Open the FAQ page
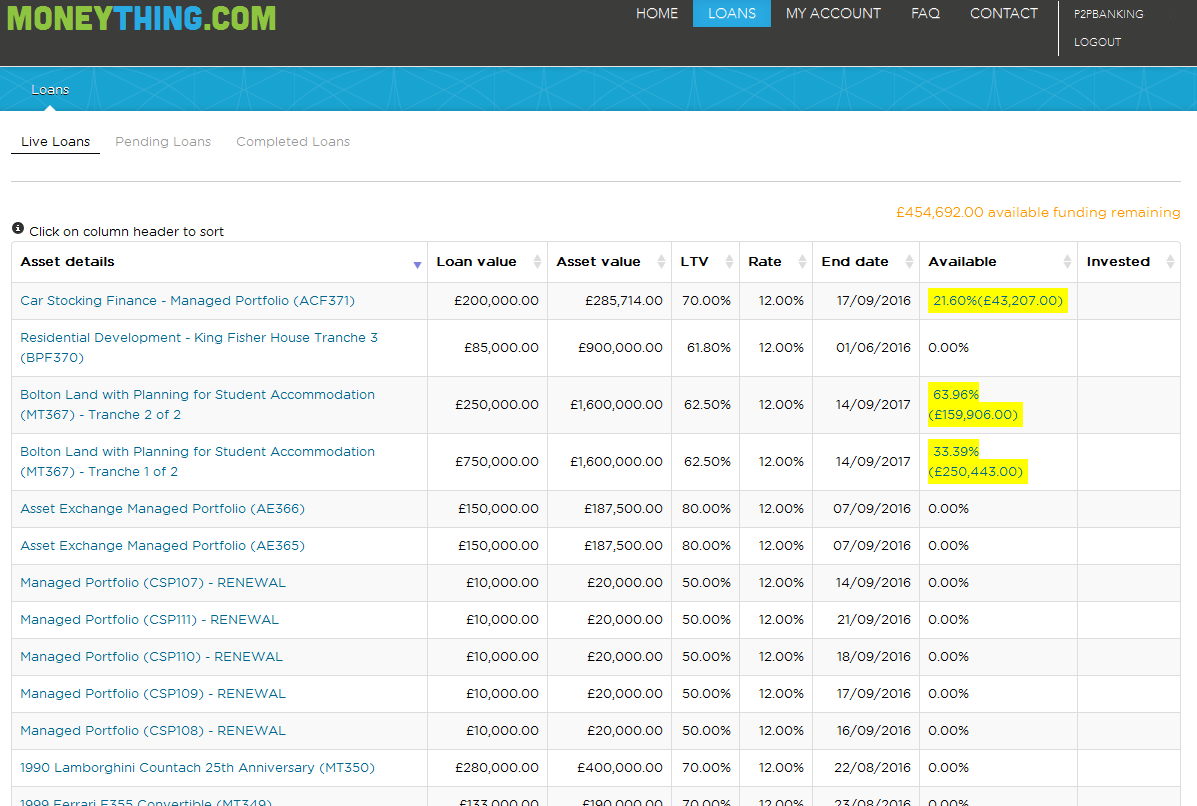The height and width of the screenshot is (806, 1197). tap(925, 14)
